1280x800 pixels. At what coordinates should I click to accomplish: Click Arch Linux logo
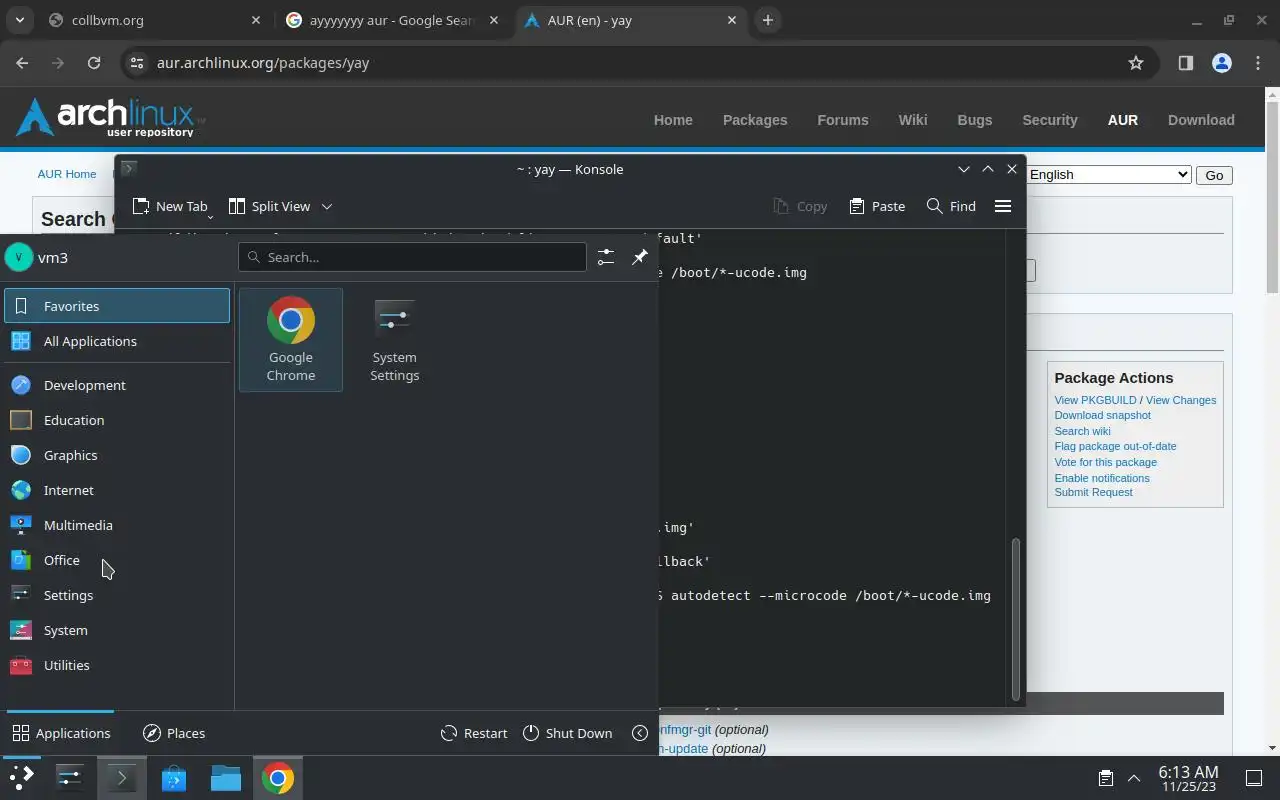[x=110, y=118]
